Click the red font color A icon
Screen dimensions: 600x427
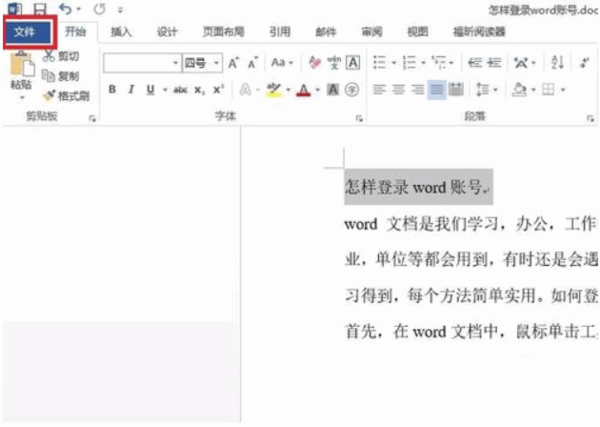pyautogui.click(x=303, y=90)
